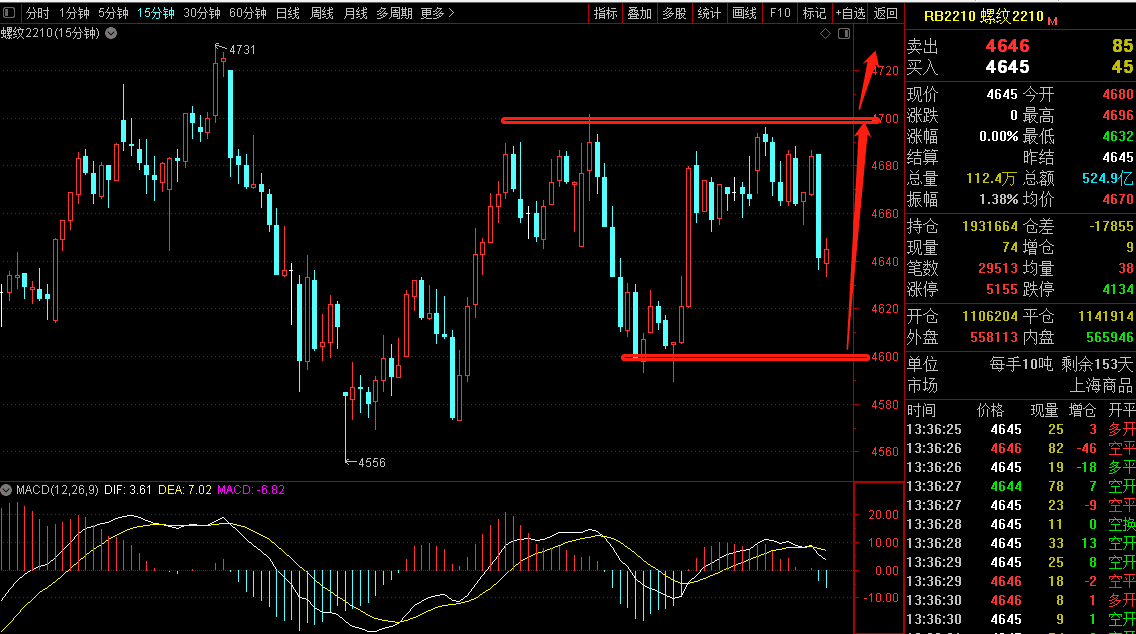Click the 4731 high price marker
The height and width of the screenshot is (634, 1136).
(x=242, y=50)
